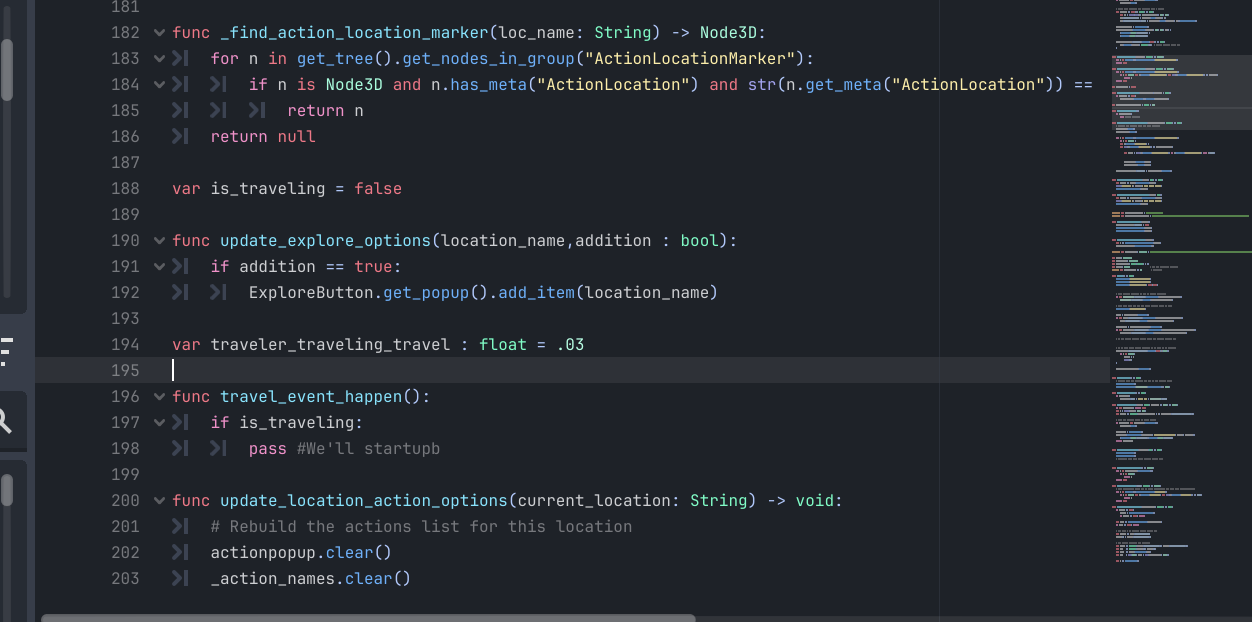This screenshot has width=1252, height=622.
Task: Click the magnifier search icon in left panel
Action: (5, 421)
